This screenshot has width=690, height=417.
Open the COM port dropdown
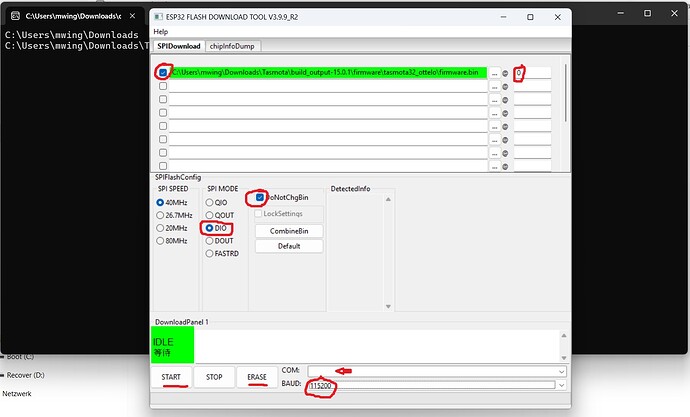pos(561,370)
